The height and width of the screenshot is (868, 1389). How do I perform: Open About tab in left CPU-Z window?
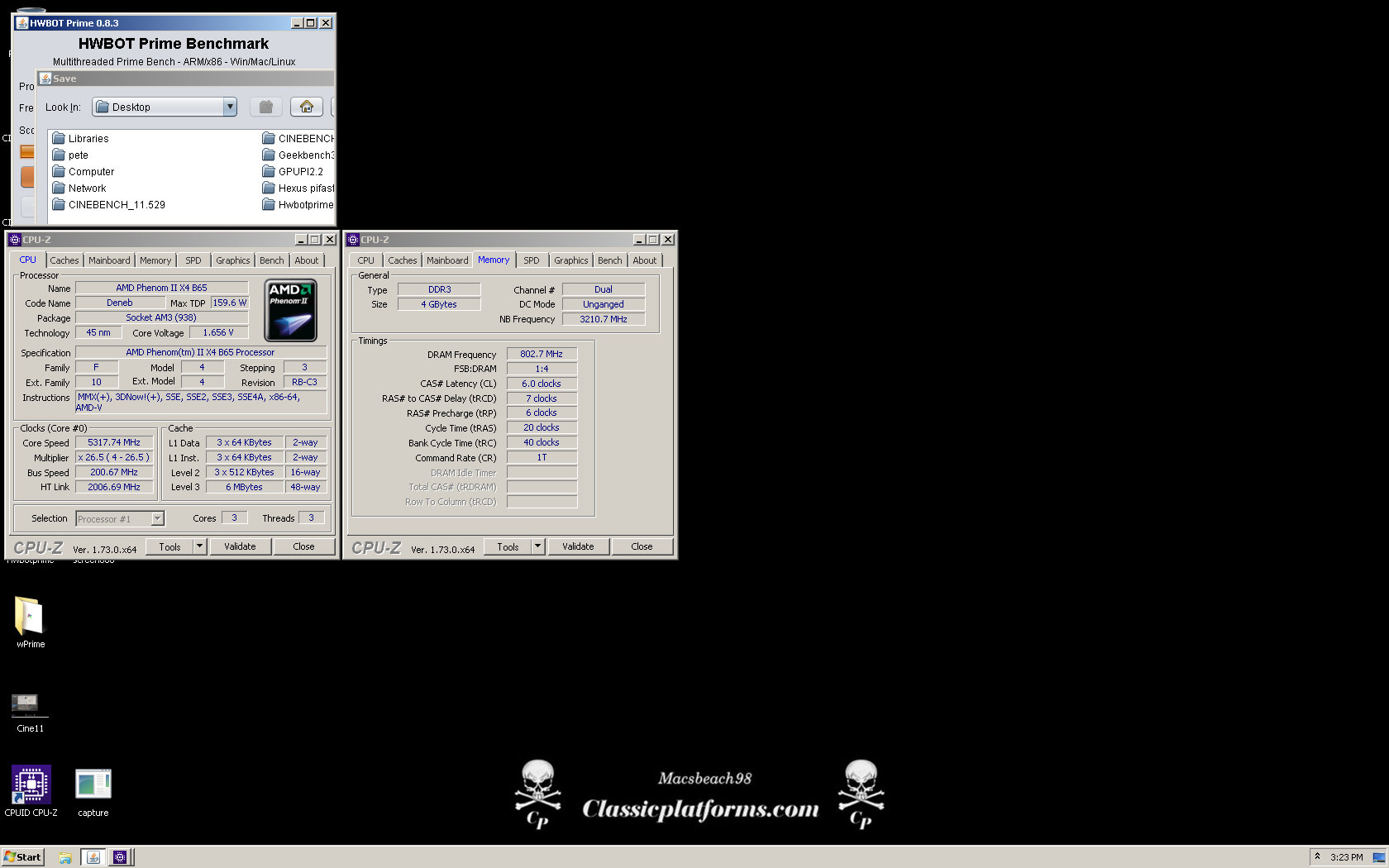(307, 260)
